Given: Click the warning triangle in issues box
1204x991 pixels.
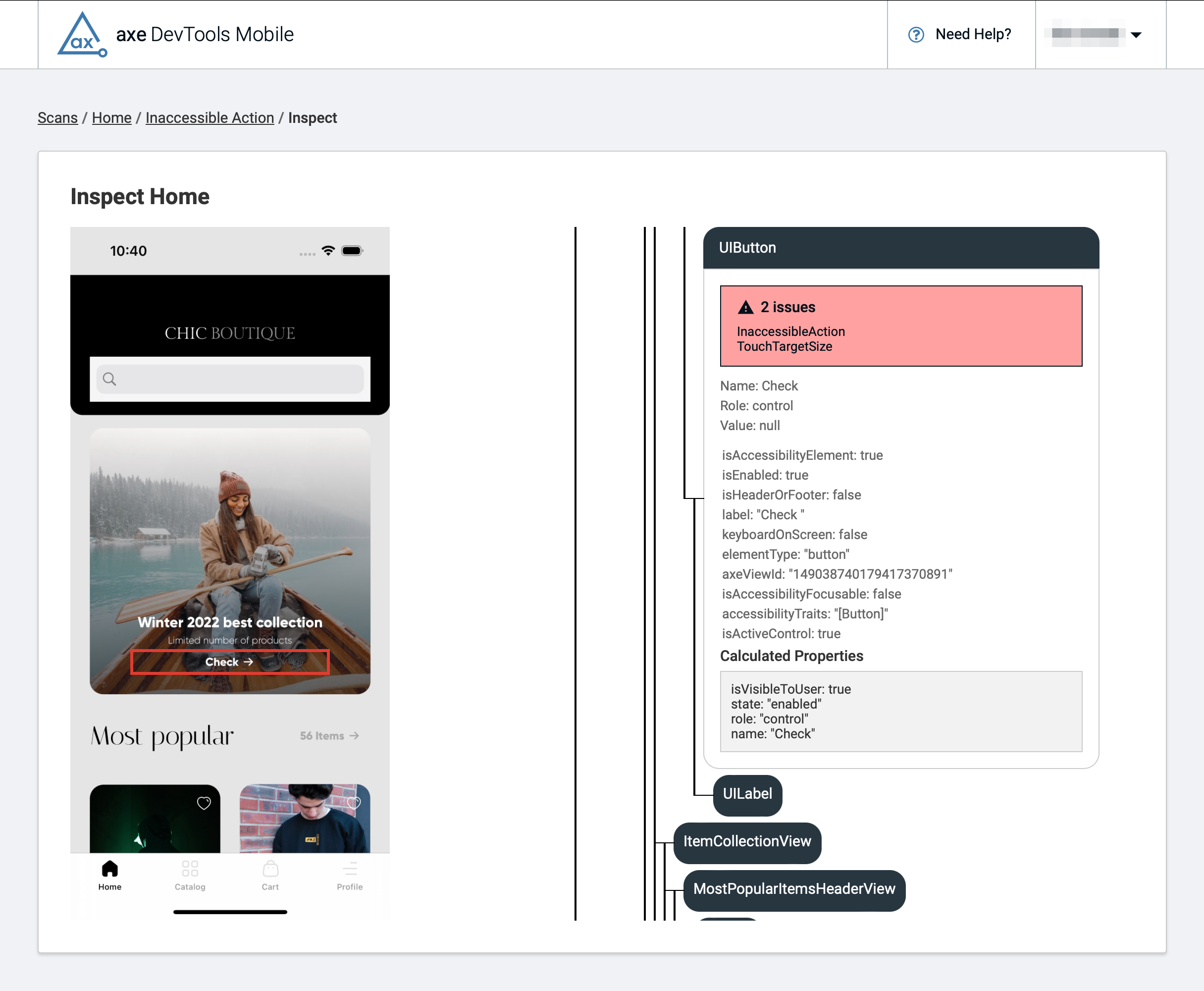Looking at the screenshot, I should 745,308.
